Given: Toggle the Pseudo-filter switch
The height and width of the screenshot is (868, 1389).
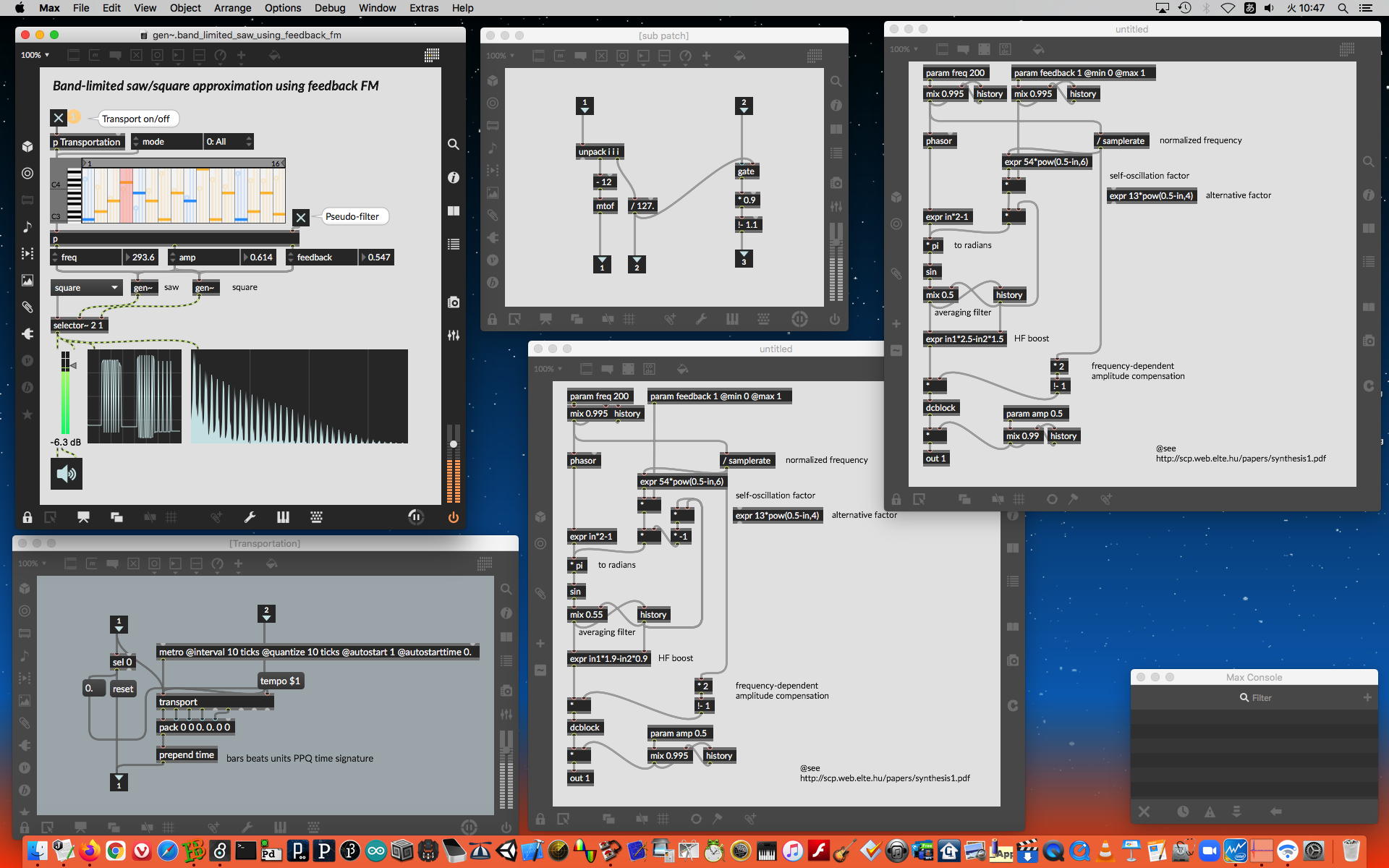Looking at the screenshot, I should [x=301, y=217].
